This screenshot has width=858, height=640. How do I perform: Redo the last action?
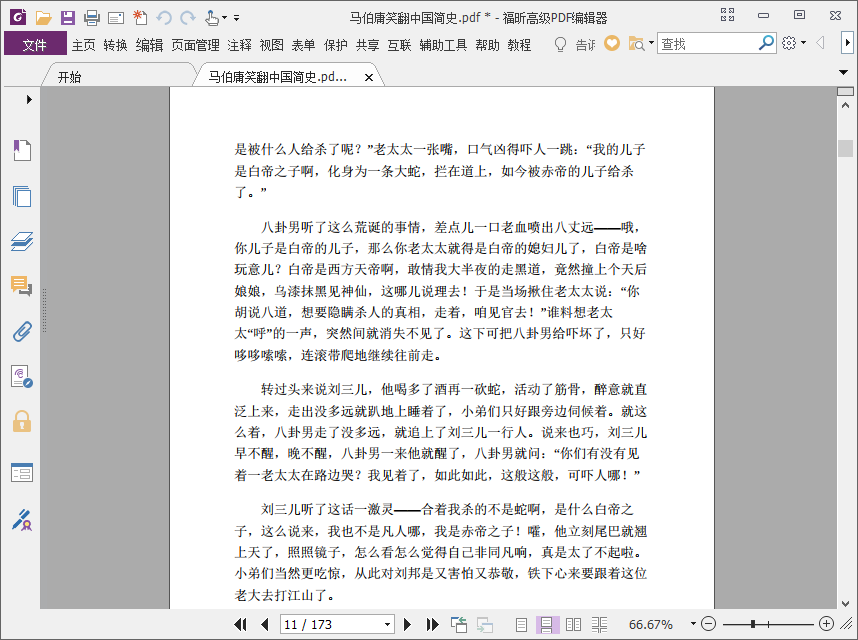coord(188,18)
